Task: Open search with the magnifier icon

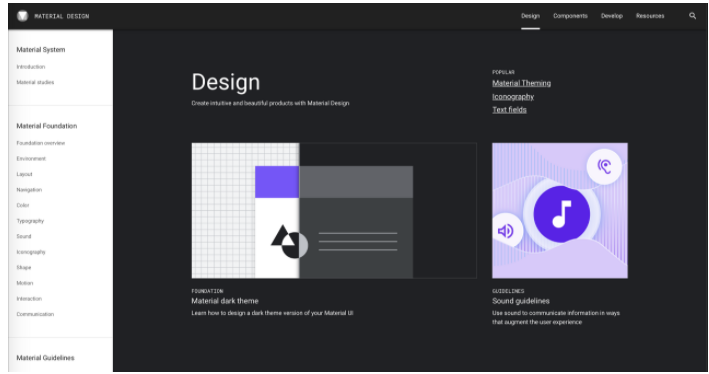Action: (692, 16)
